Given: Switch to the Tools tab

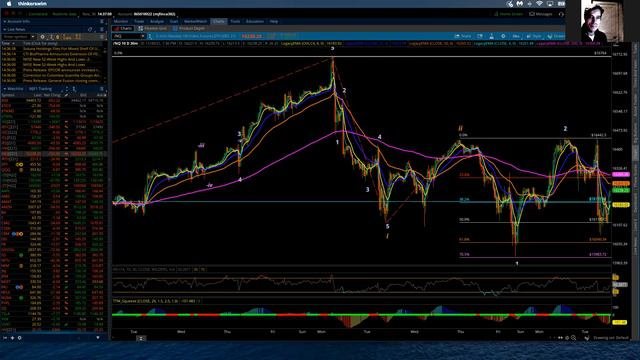Looking at the screenshot, I should point(235,21).
